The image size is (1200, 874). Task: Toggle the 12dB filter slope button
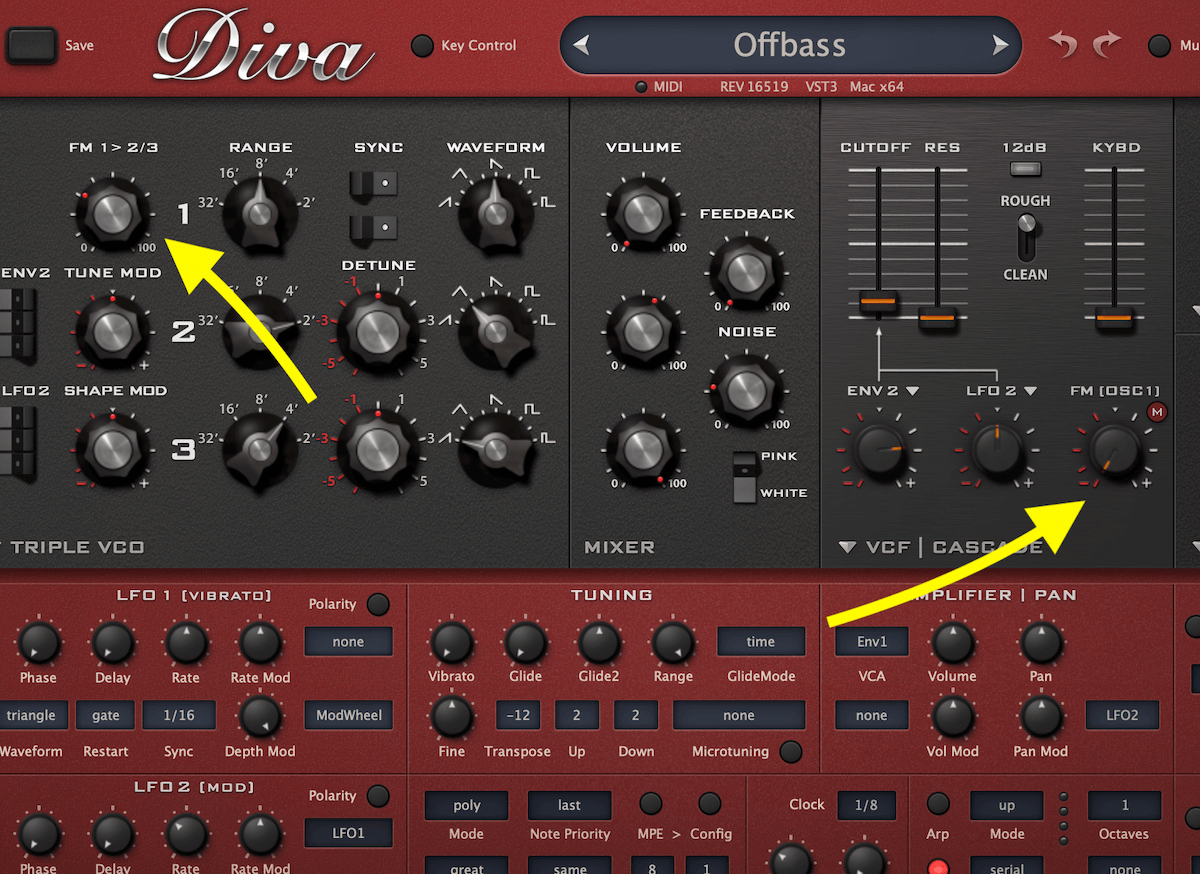point(1024,169)
